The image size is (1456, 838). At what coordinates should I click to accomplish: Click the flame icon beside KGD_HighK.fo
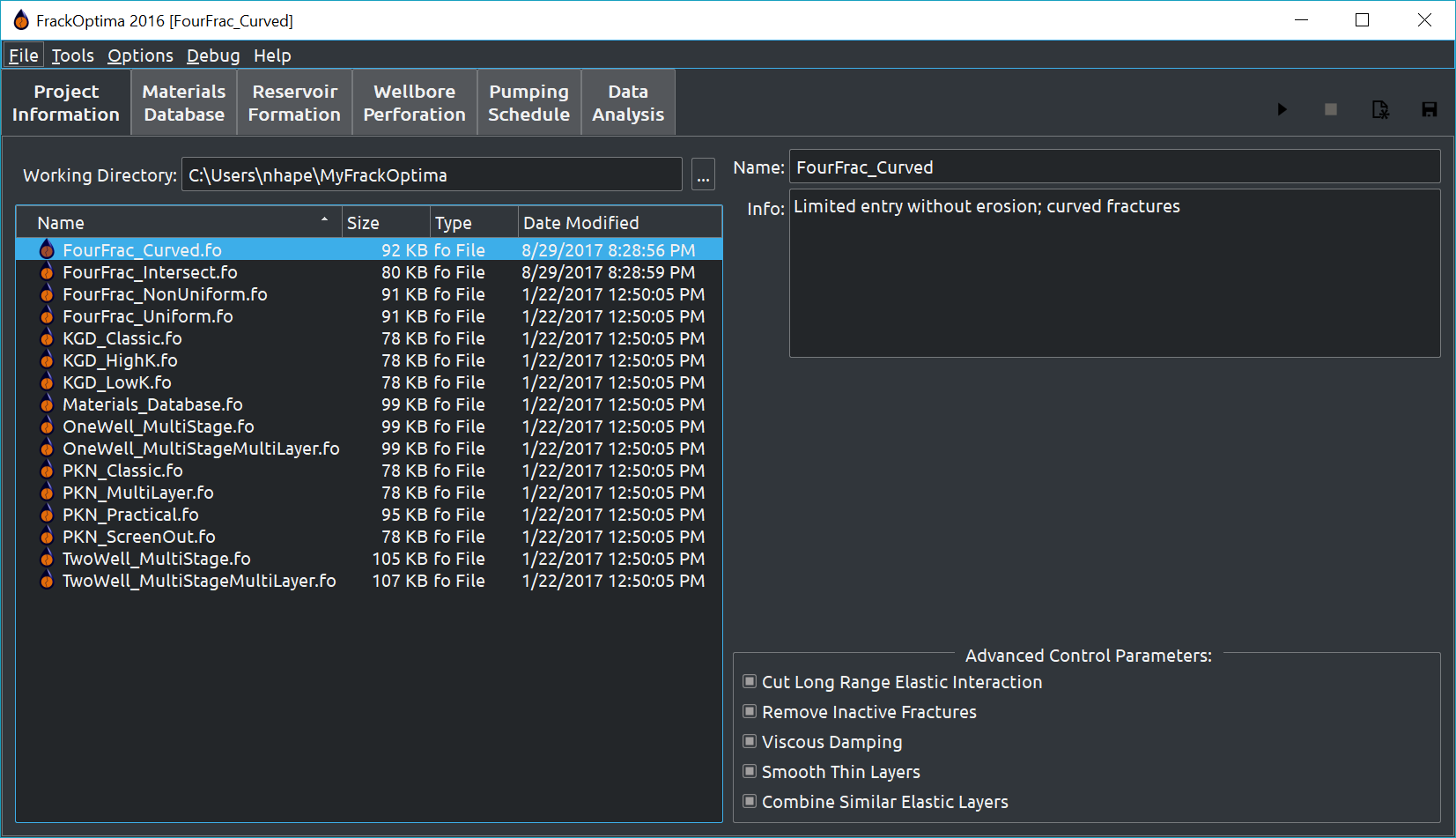tap(47, 360)
